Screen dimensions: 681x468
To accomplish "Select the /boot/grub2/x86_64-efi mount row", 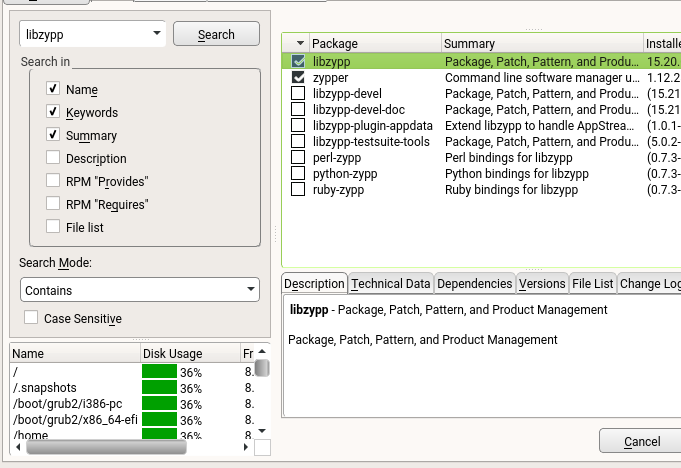I will click(132, 420).
